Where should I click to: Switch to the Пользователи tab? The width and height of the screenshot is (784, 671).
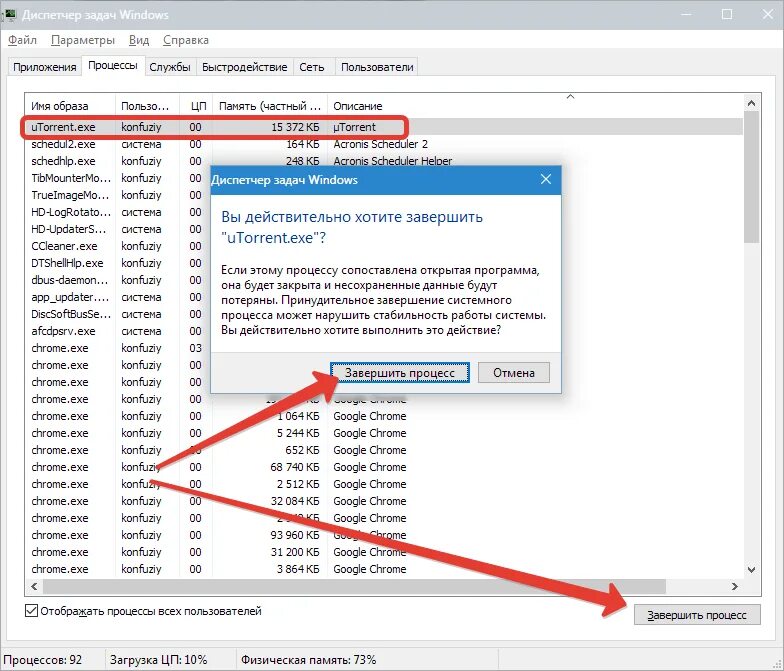point(377,67)
